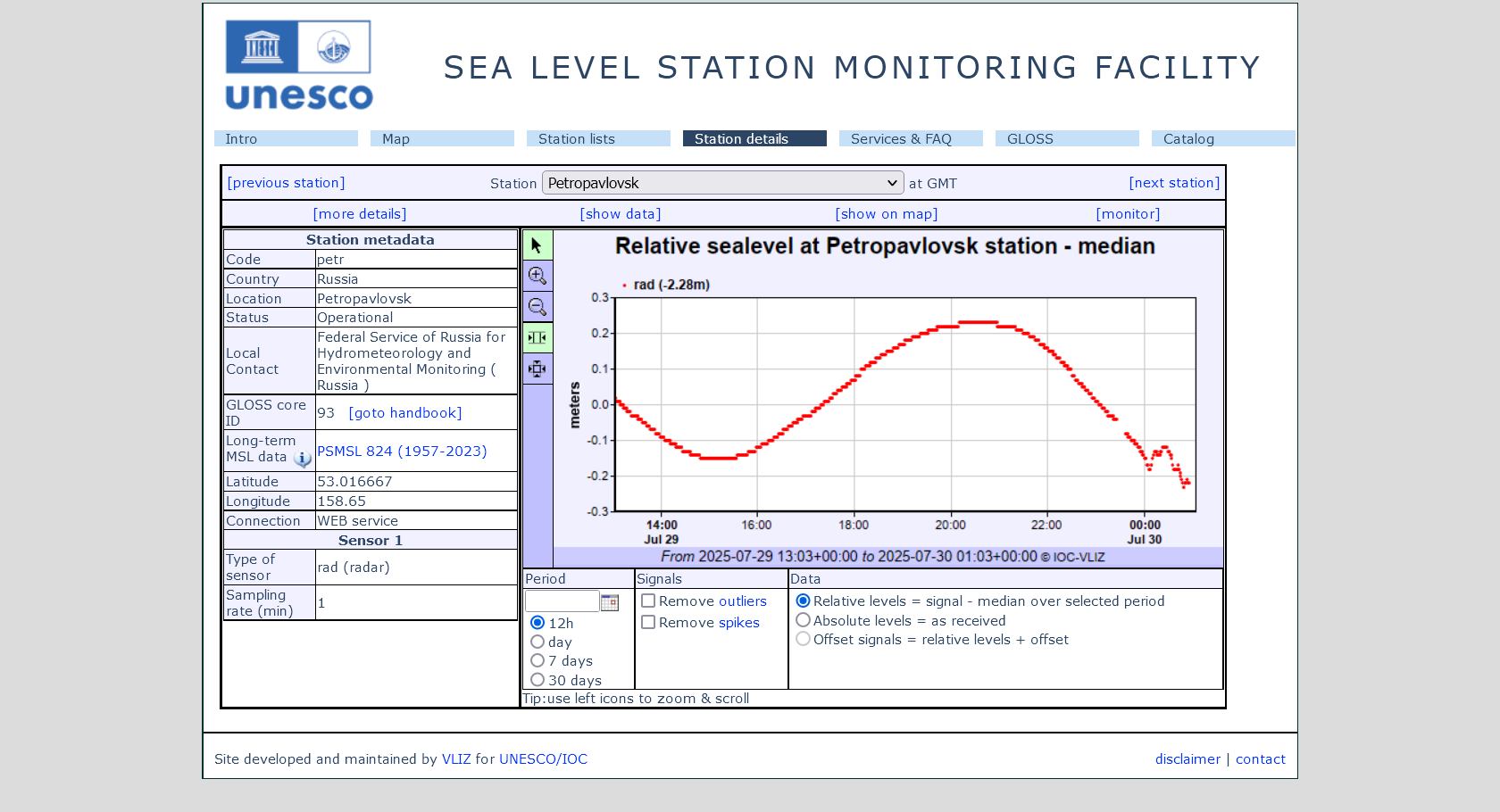Click the chart title text

pyautogui.click(x=885, y=246)
